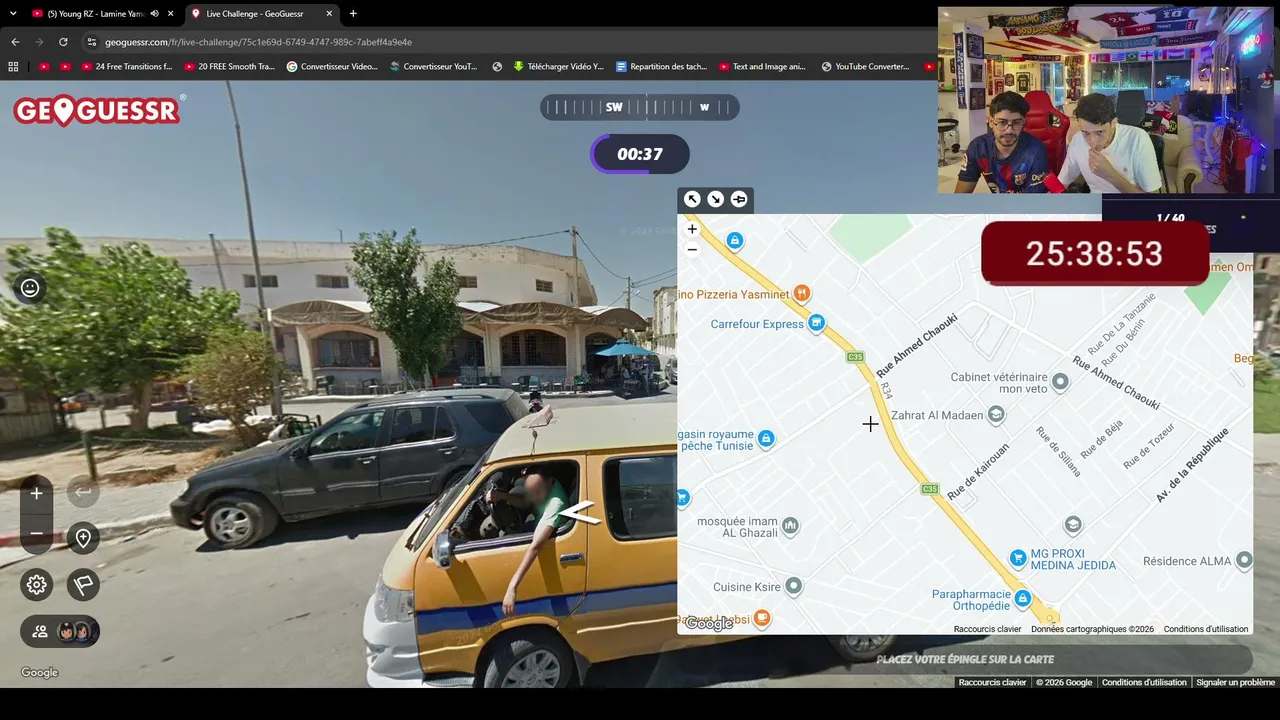Close the Live Challenge GeoGuessr tab
Screen dimensions: 1280x720
pos(329,14)
